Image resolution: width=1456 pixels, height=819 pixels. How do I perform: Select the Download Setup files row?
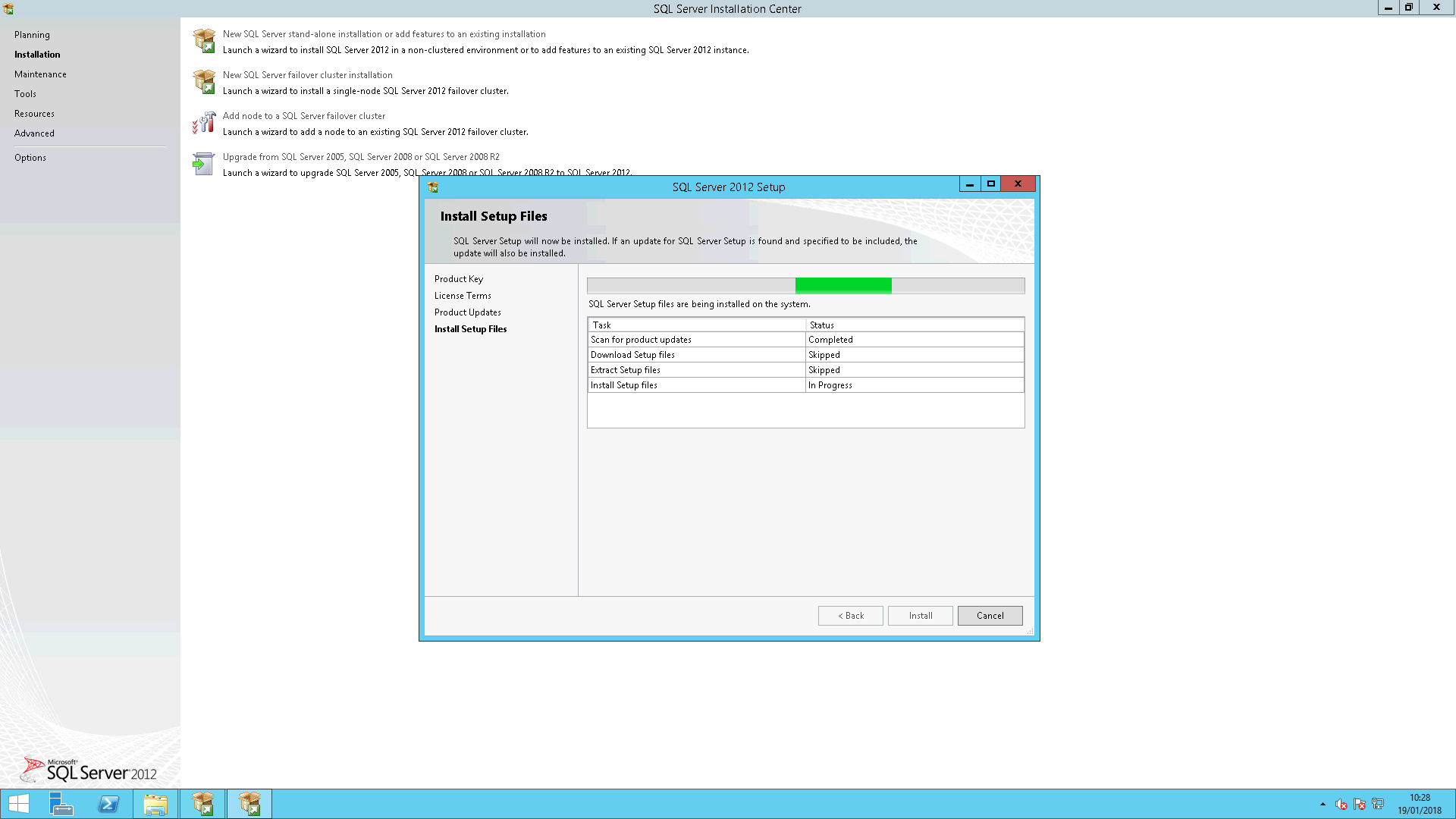coord(805,355)
